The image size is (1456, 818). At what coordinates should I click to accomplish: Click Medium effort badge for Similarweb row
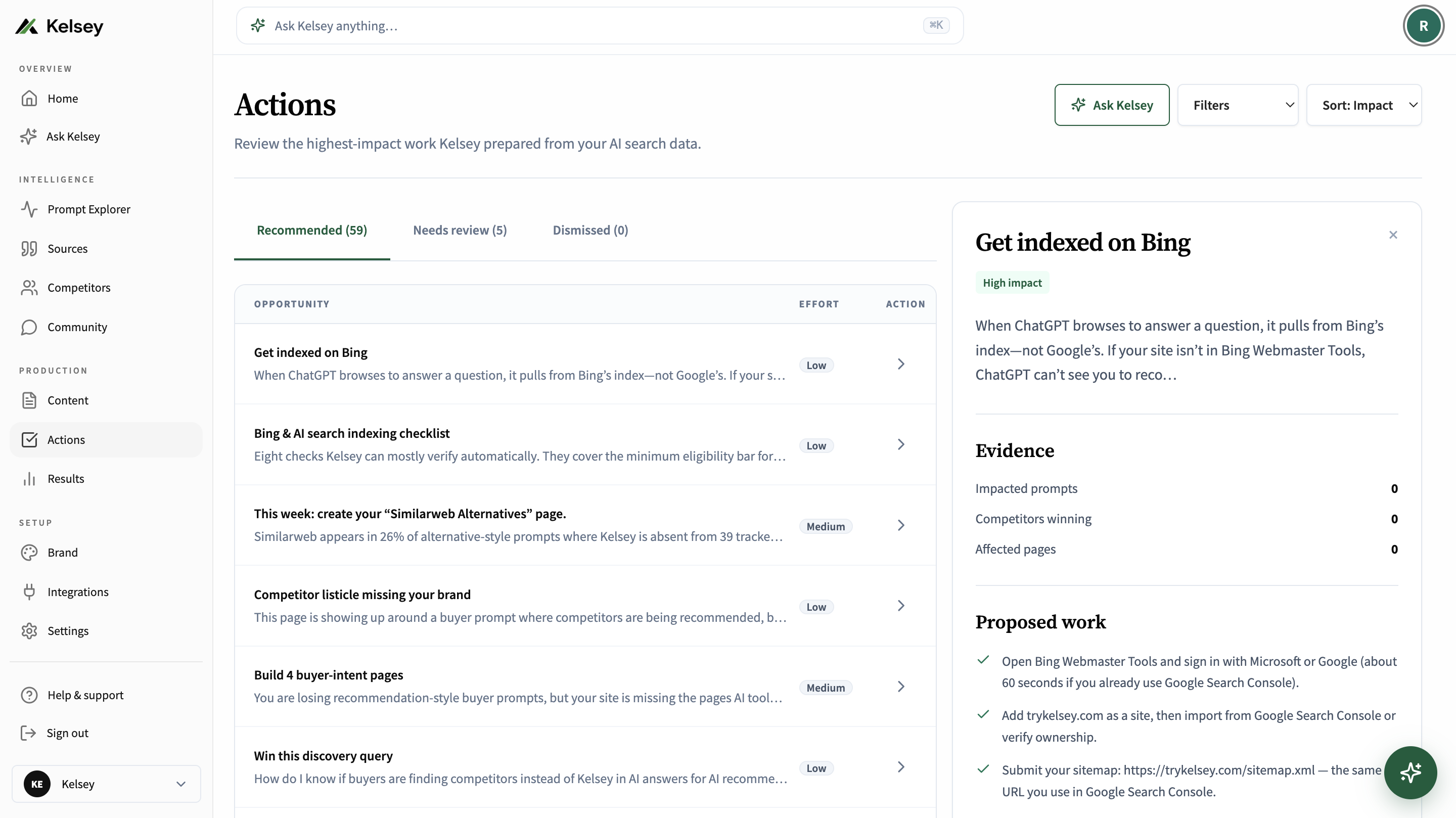[x=825, y=526]
